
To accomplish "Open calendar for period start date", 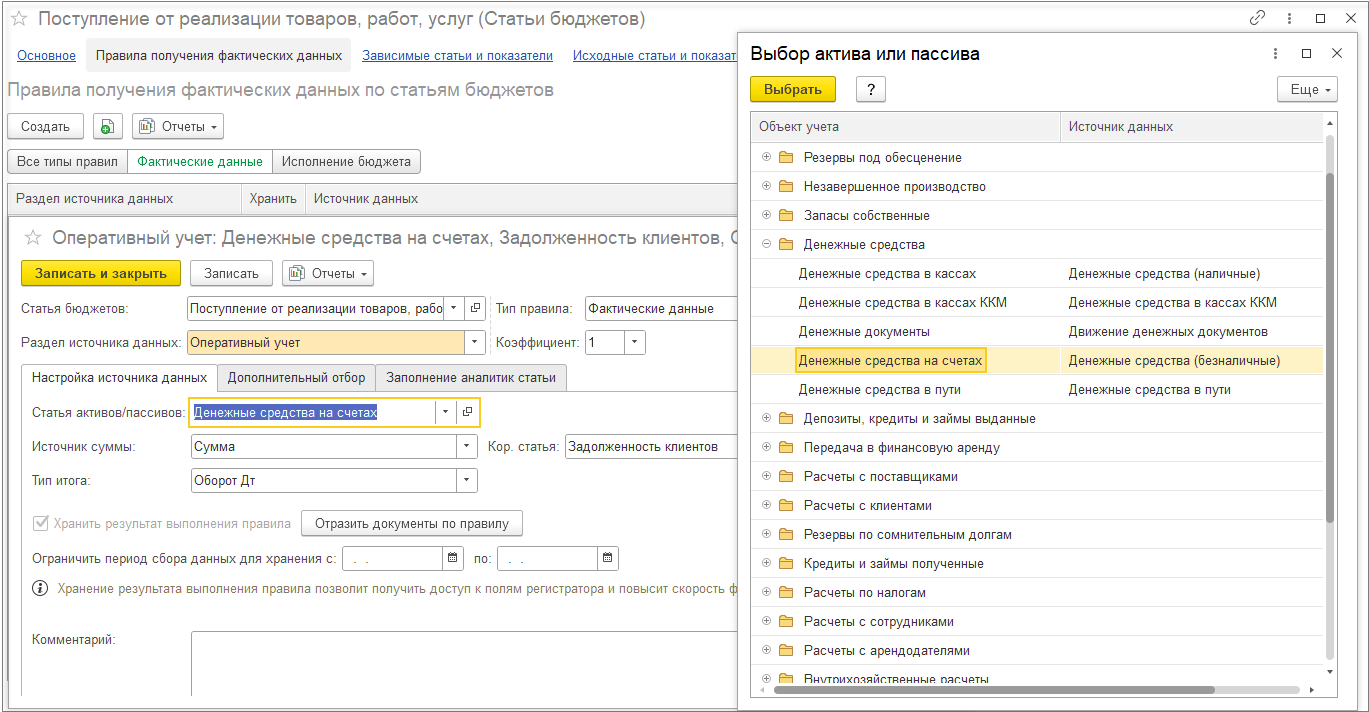I will click(453, 558).
